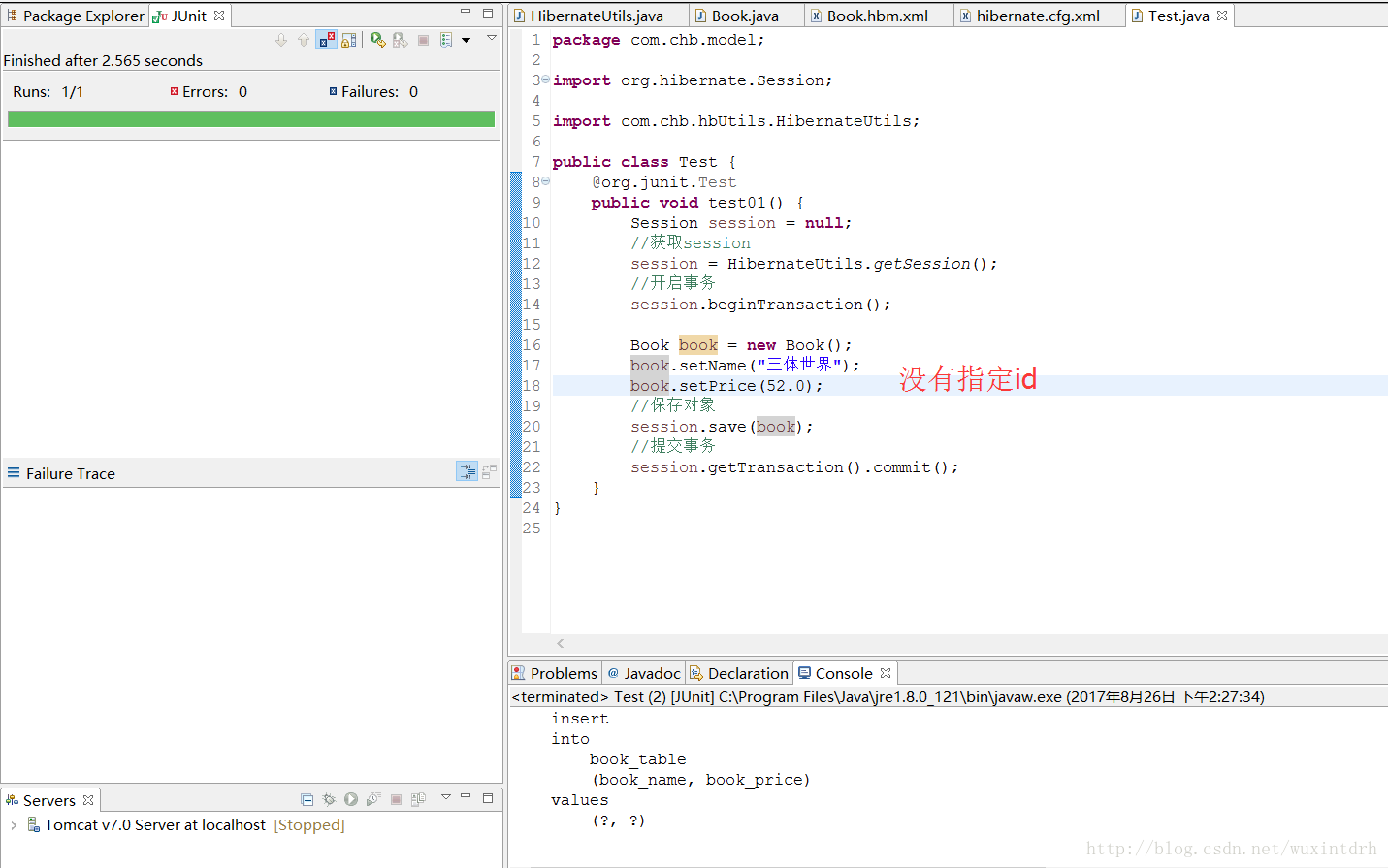Viewport: 1388px width, 868px height.
Task: Start the Tomcat server
Action: click(x=351, y=799)
